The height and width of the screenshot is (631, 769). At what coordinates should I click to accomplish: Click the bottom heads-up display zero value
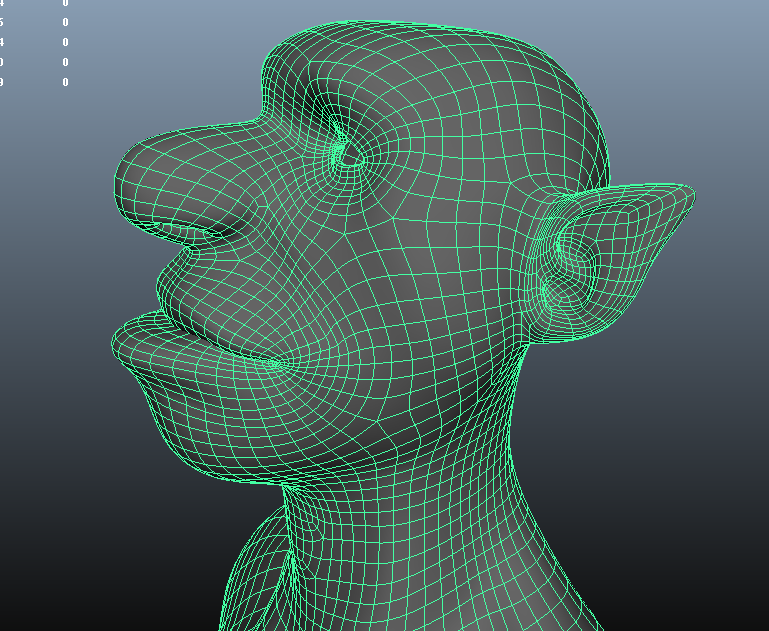tap(66, 82)
